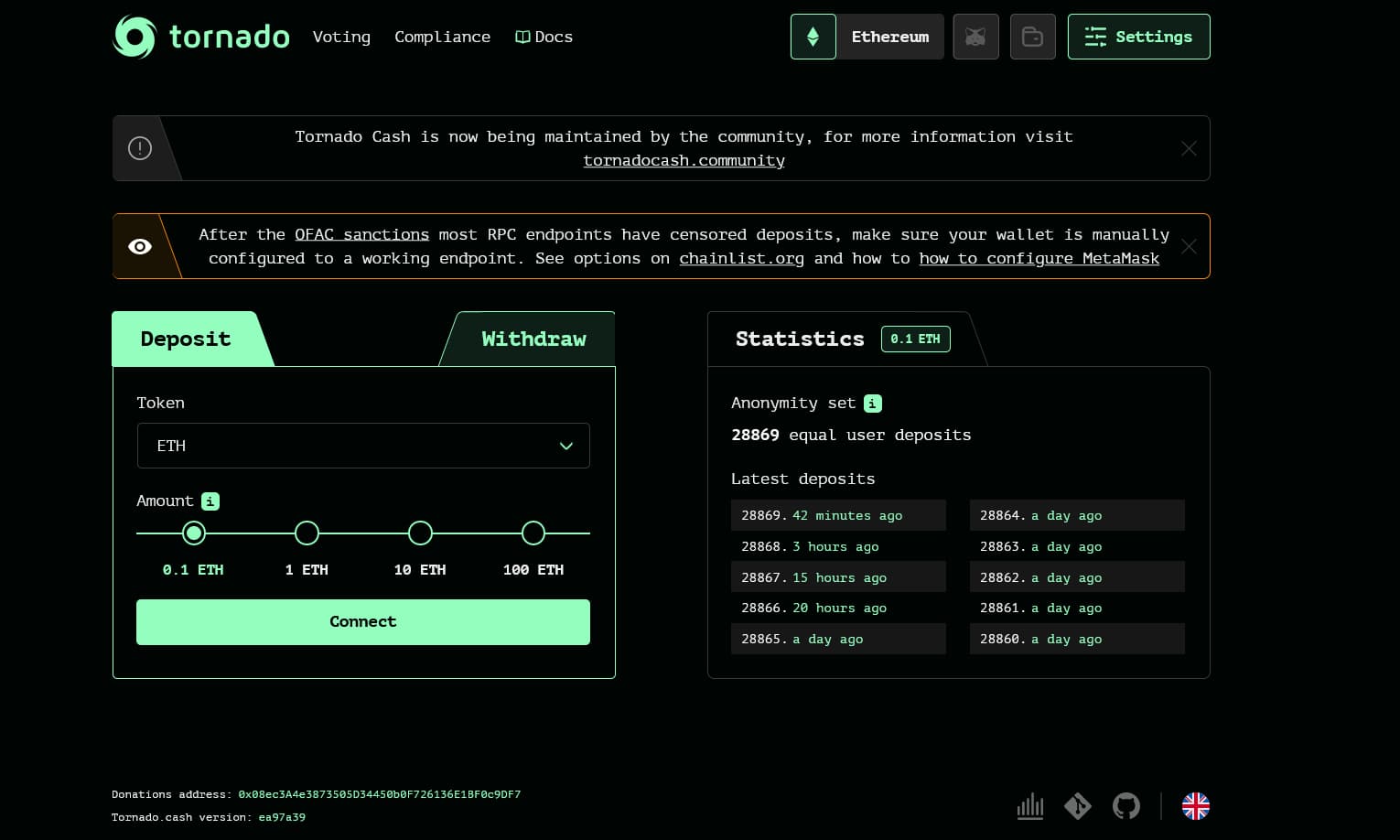This screenshot has height=840, width=1400.
Task: Open the tornadocash.community link
Action: pyautogui.click(x=684, y=160)
